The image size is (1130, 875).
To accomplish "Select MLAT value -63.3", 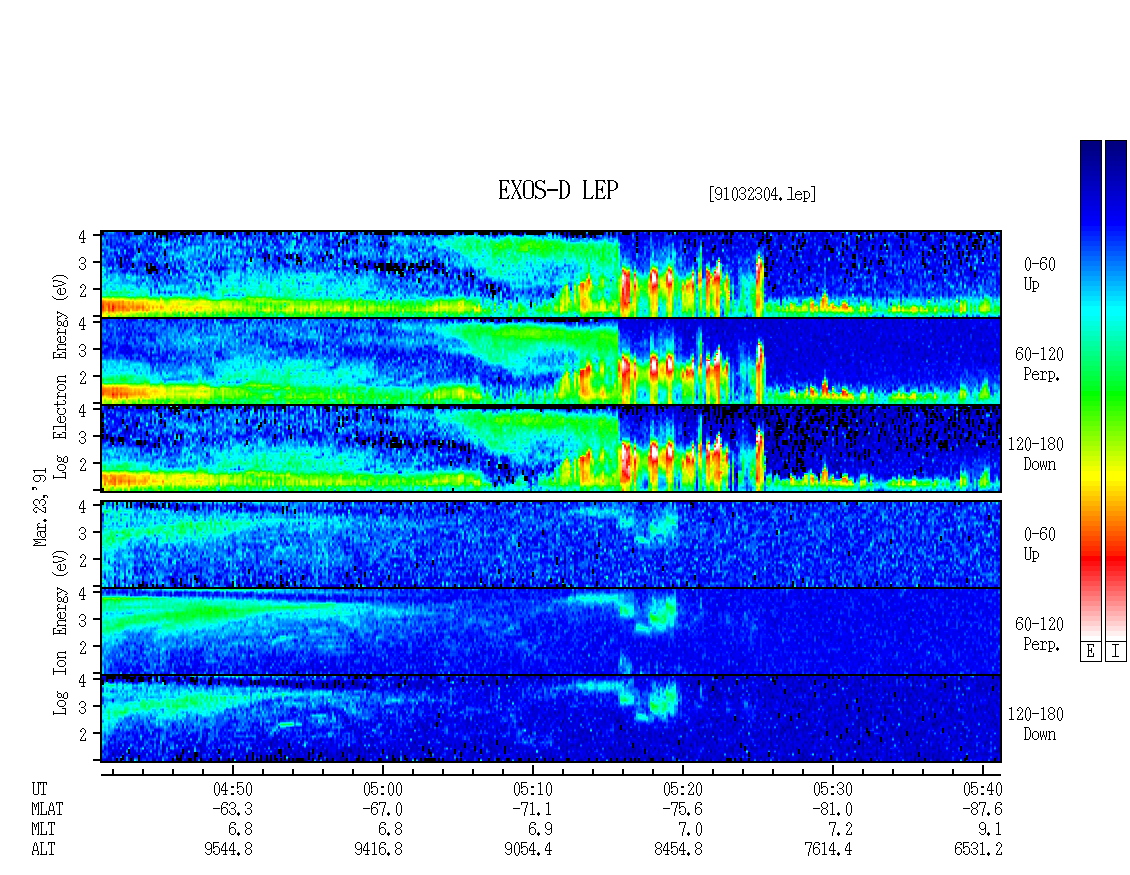I will click(232, 809).
